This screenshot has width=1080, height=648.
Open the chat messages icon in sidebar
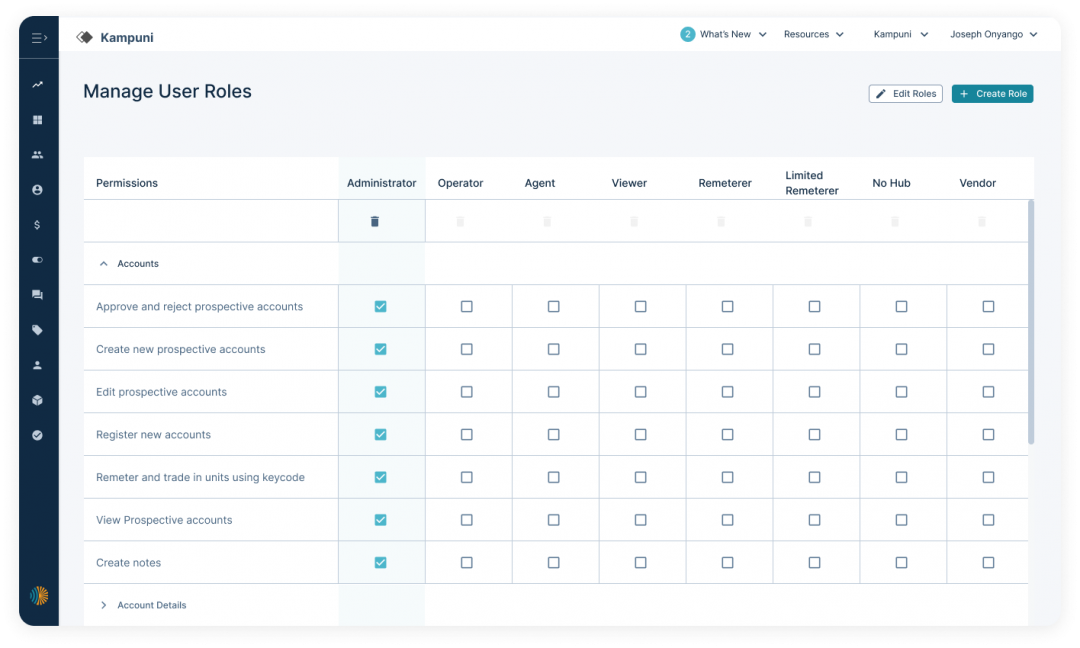pyautogui.click(x=38, y=295)
